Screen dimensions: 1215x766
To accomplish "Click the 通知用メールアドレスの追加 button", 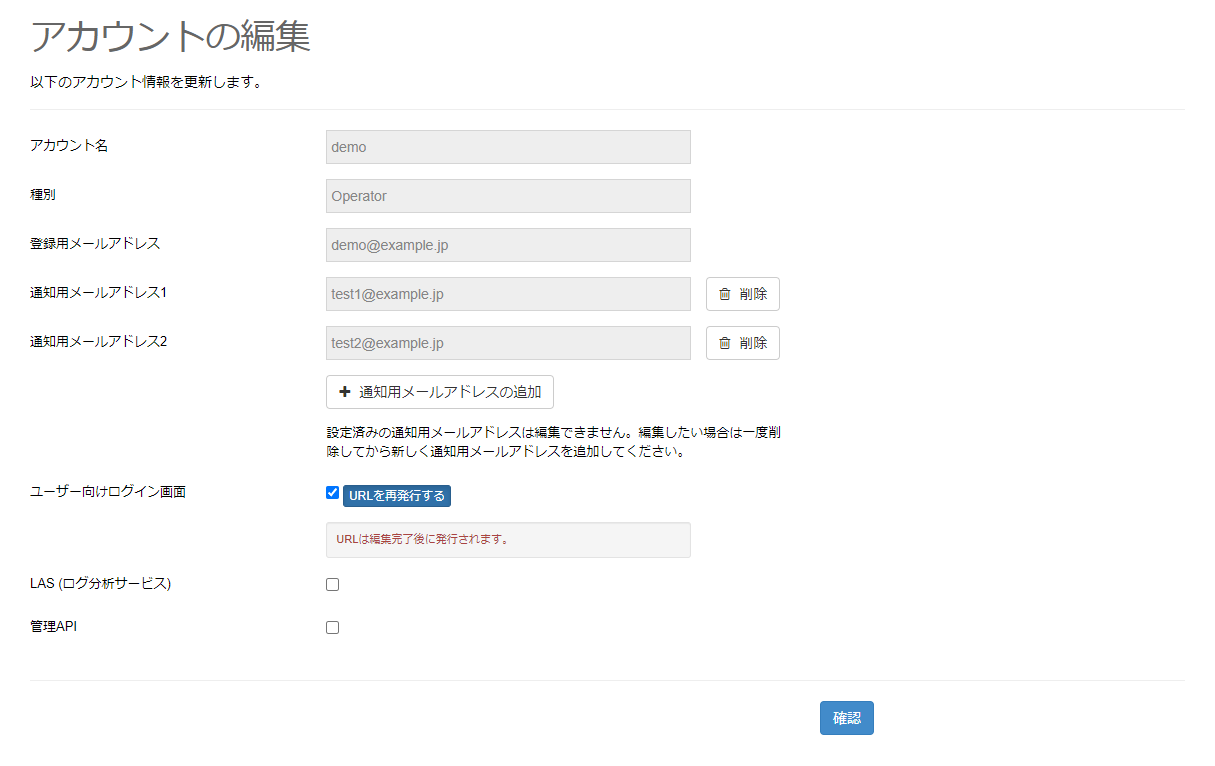I will click(440, 392).
